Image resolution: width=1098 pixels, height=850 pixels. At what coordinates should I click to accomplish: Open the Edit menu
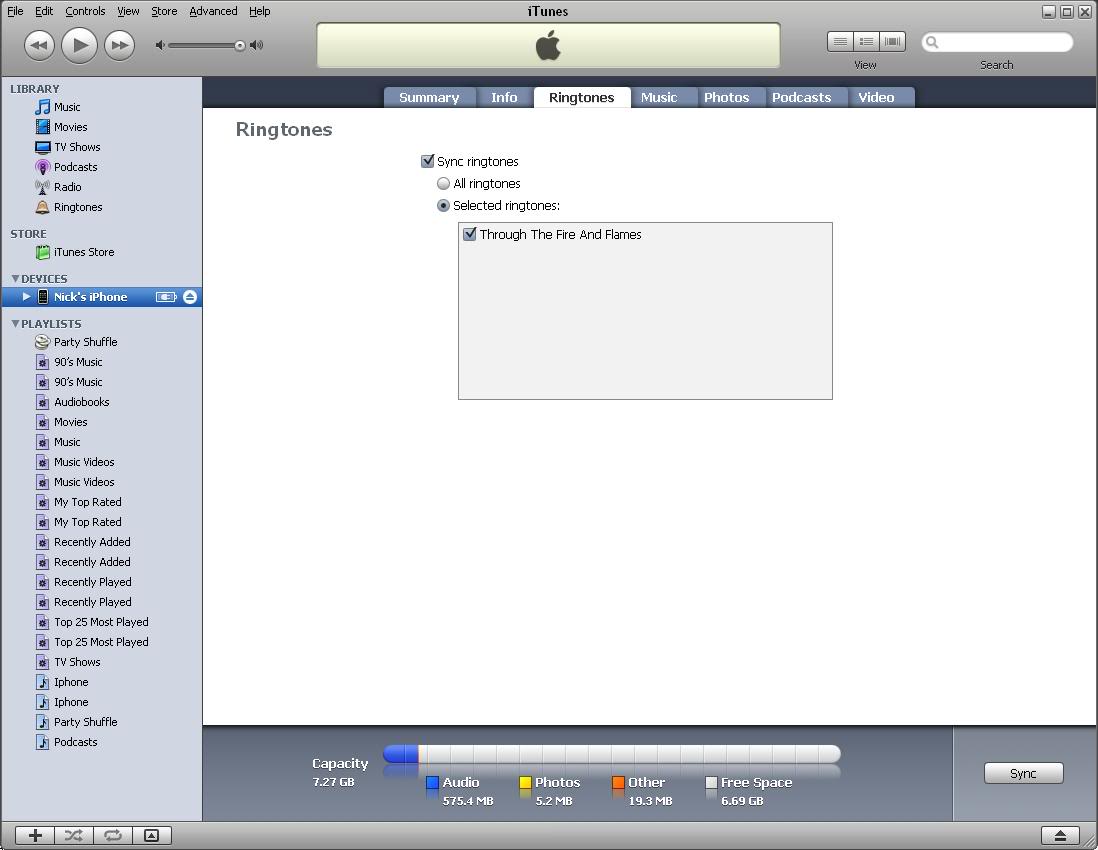point(44,11)
